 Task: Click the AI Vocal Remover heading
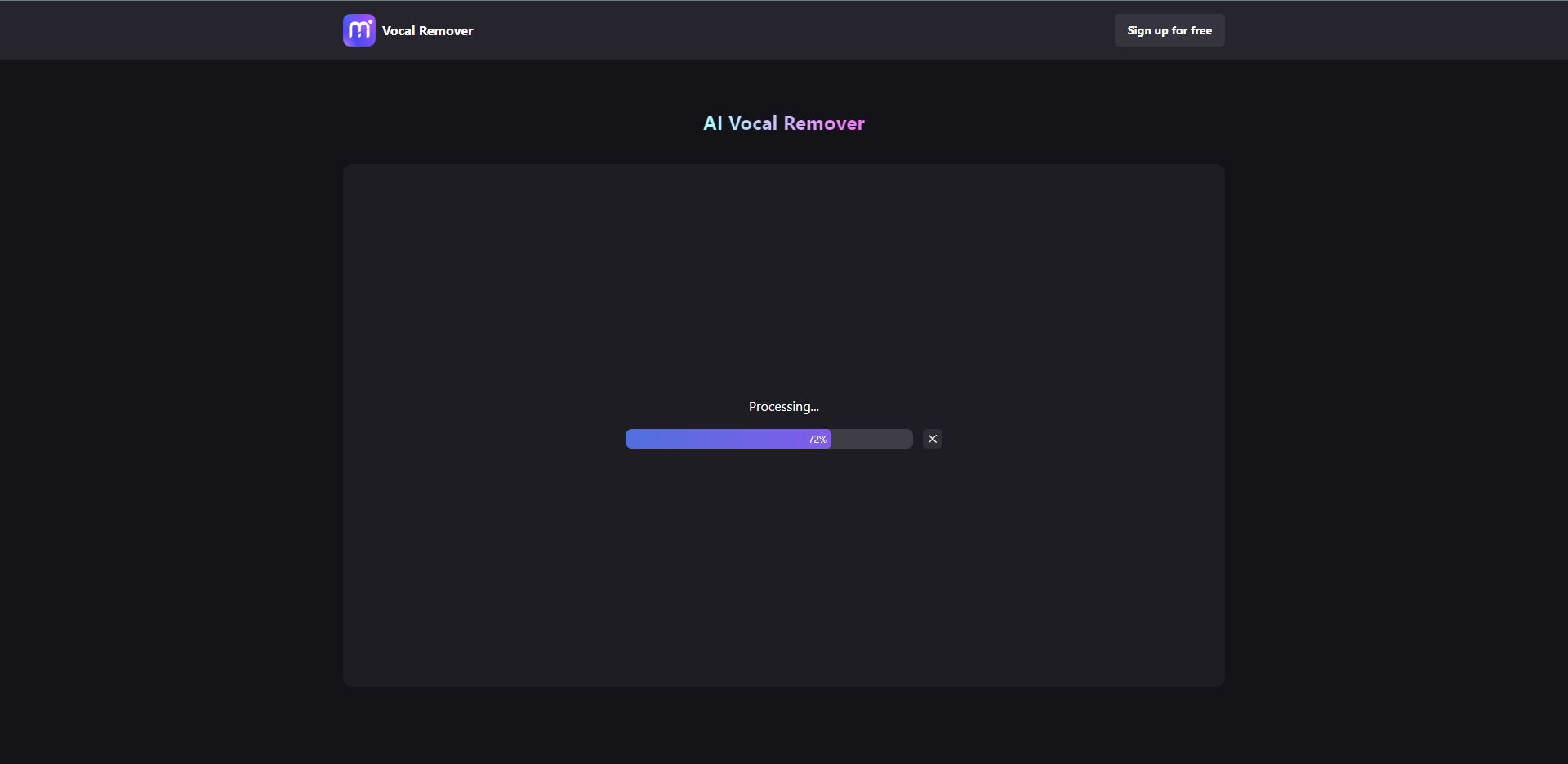784,123
